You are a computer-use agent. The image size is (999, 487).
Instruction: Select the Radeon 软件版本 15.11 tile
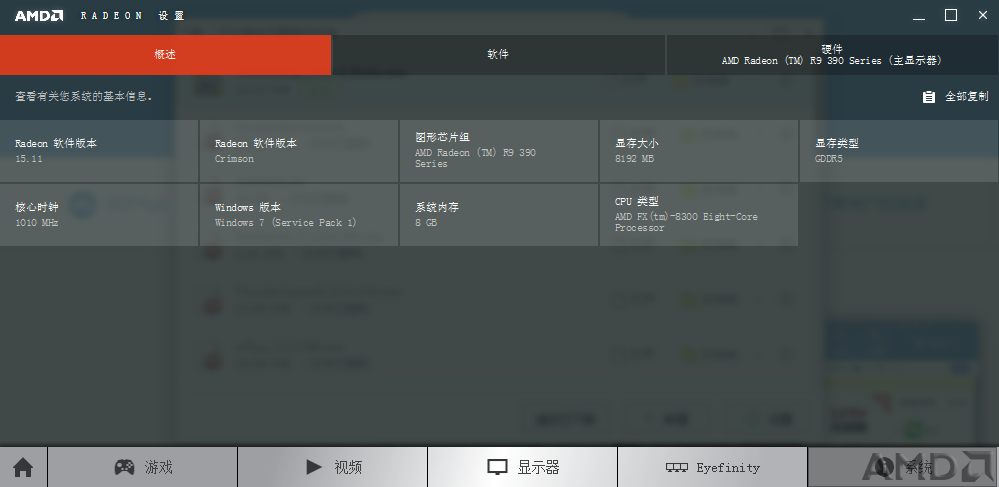99,151
